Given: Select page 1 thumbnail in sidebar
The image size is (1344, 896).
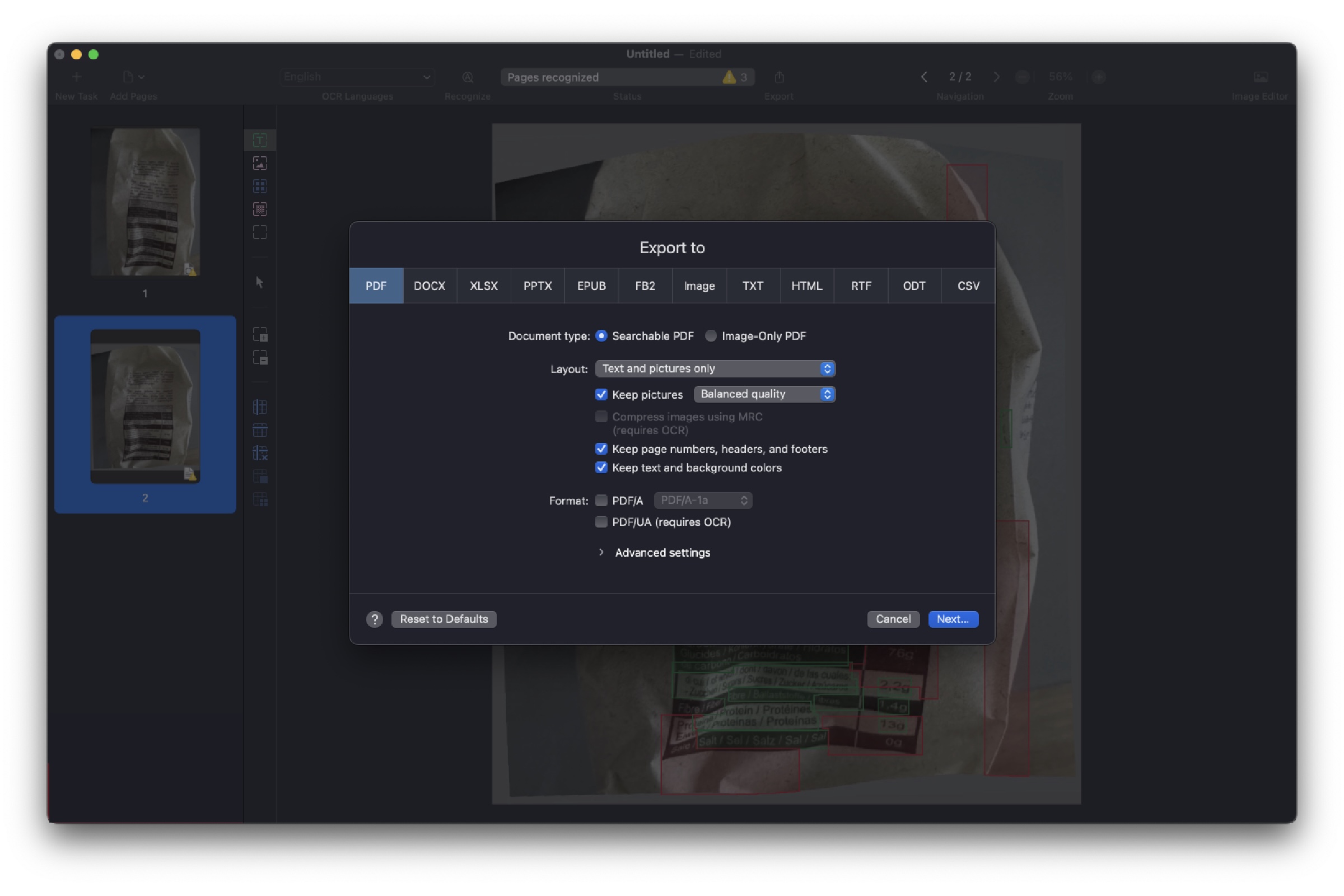Looking at the screenshot, I should point(145,202).
